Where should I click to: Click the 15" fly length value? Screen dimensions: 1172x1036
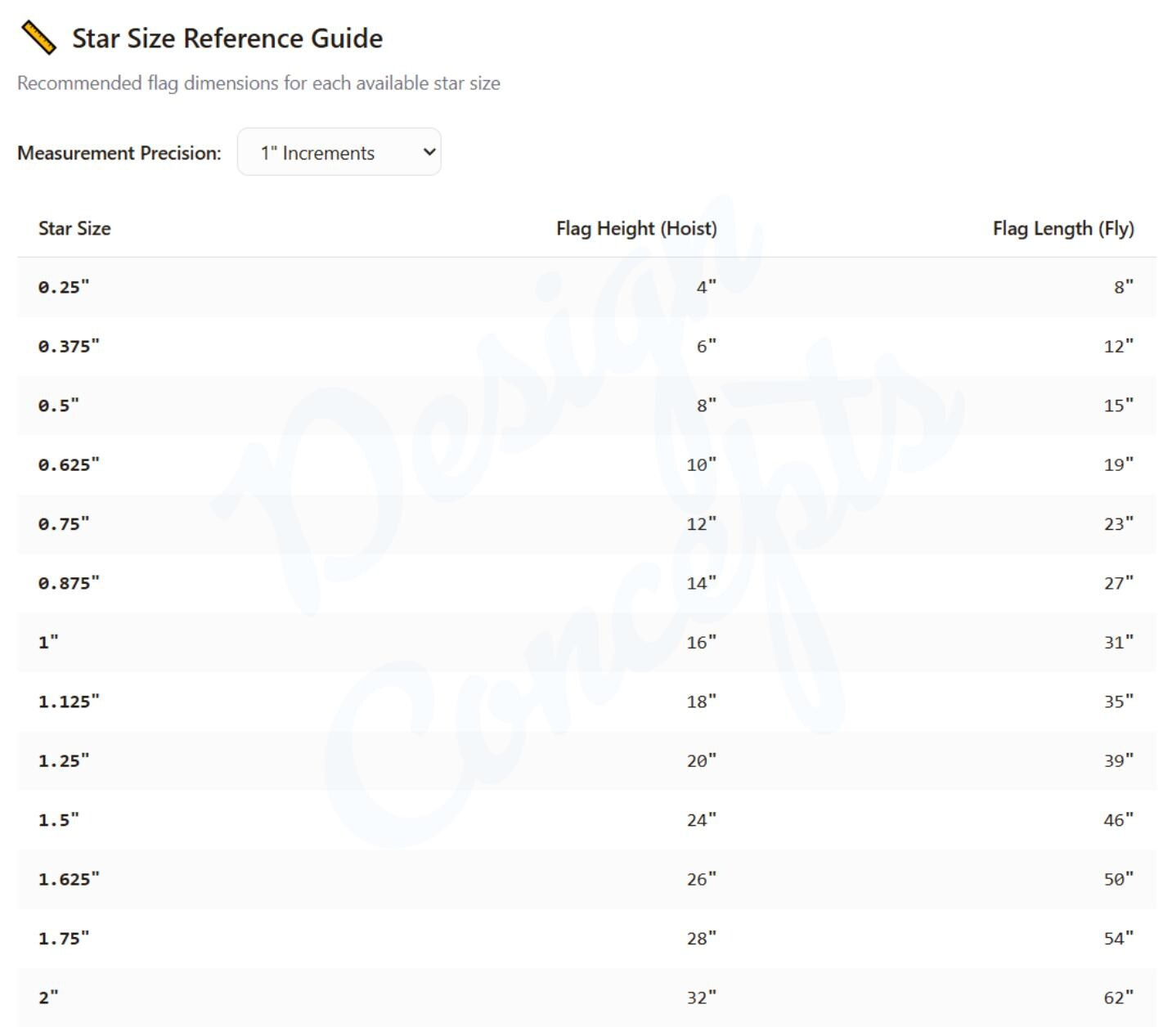pyautogui.click(x=1119, y=406)
